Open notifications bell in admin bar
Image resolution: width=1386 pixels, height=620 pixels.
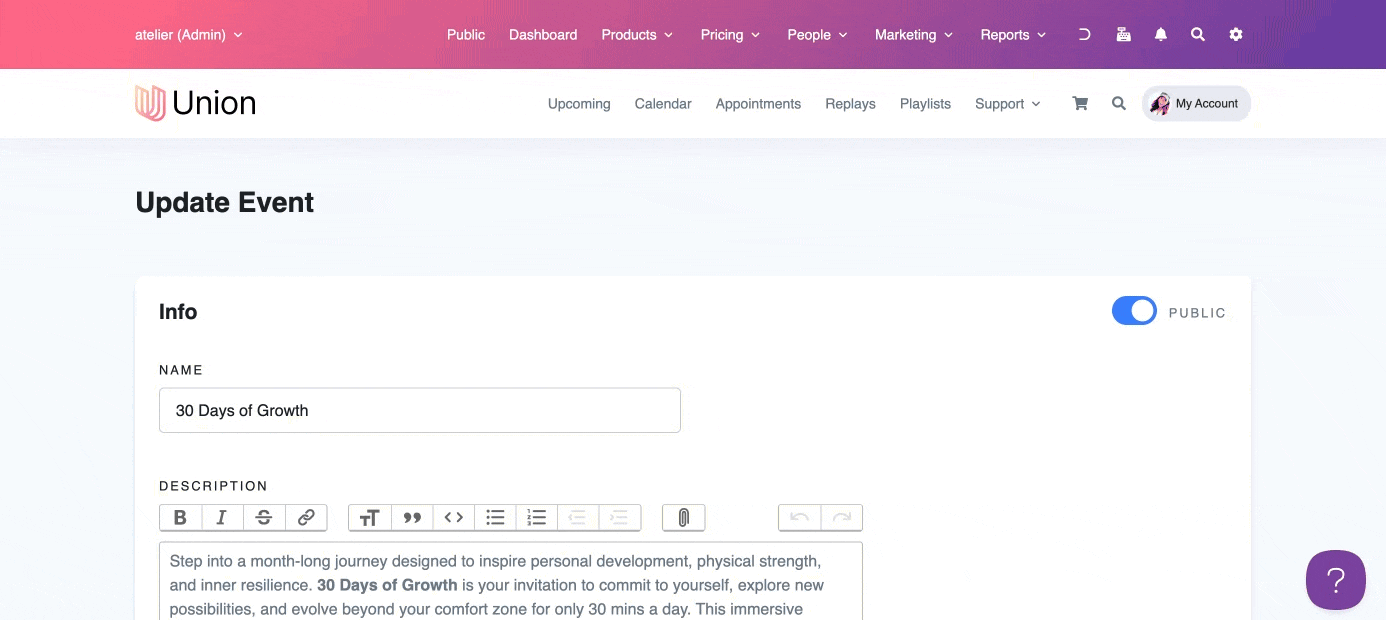coord(1160,34)
